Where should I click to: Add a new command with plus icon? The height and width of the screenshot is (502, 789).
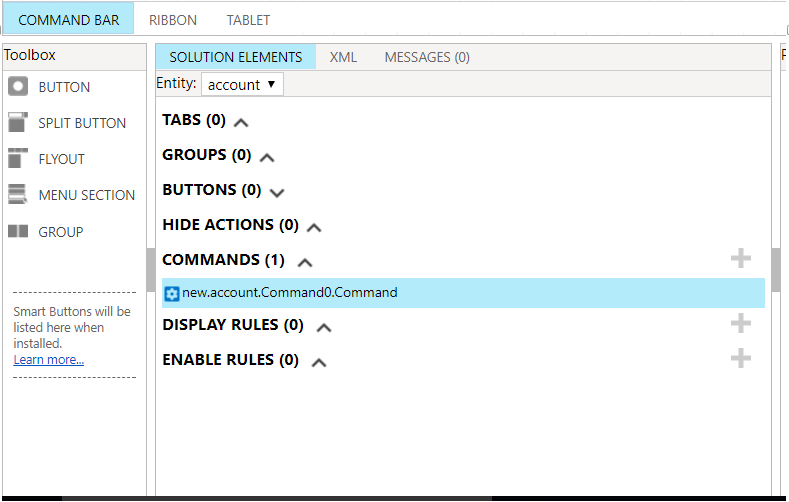[740, 259]
